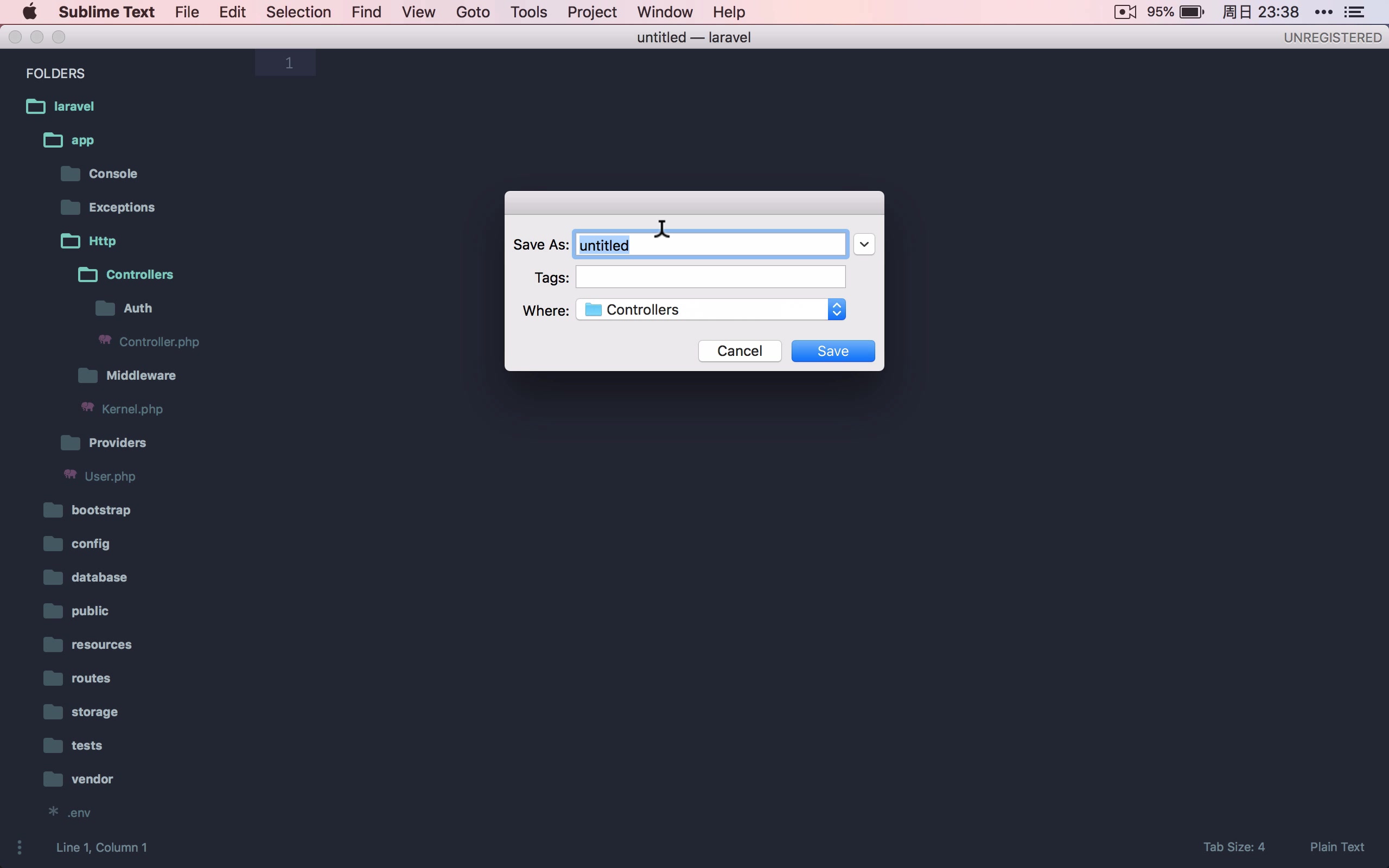The image size is (1389, 868).
Task: Expand the Controllers folder tree item
Action: pyautogui.click(x=139, y=273)
